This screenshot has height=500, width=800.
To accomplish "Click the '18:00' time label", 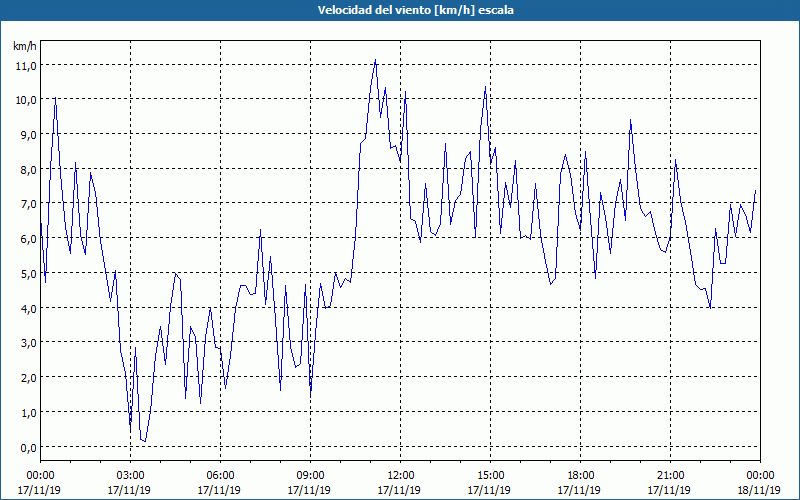I will [580, 476].
